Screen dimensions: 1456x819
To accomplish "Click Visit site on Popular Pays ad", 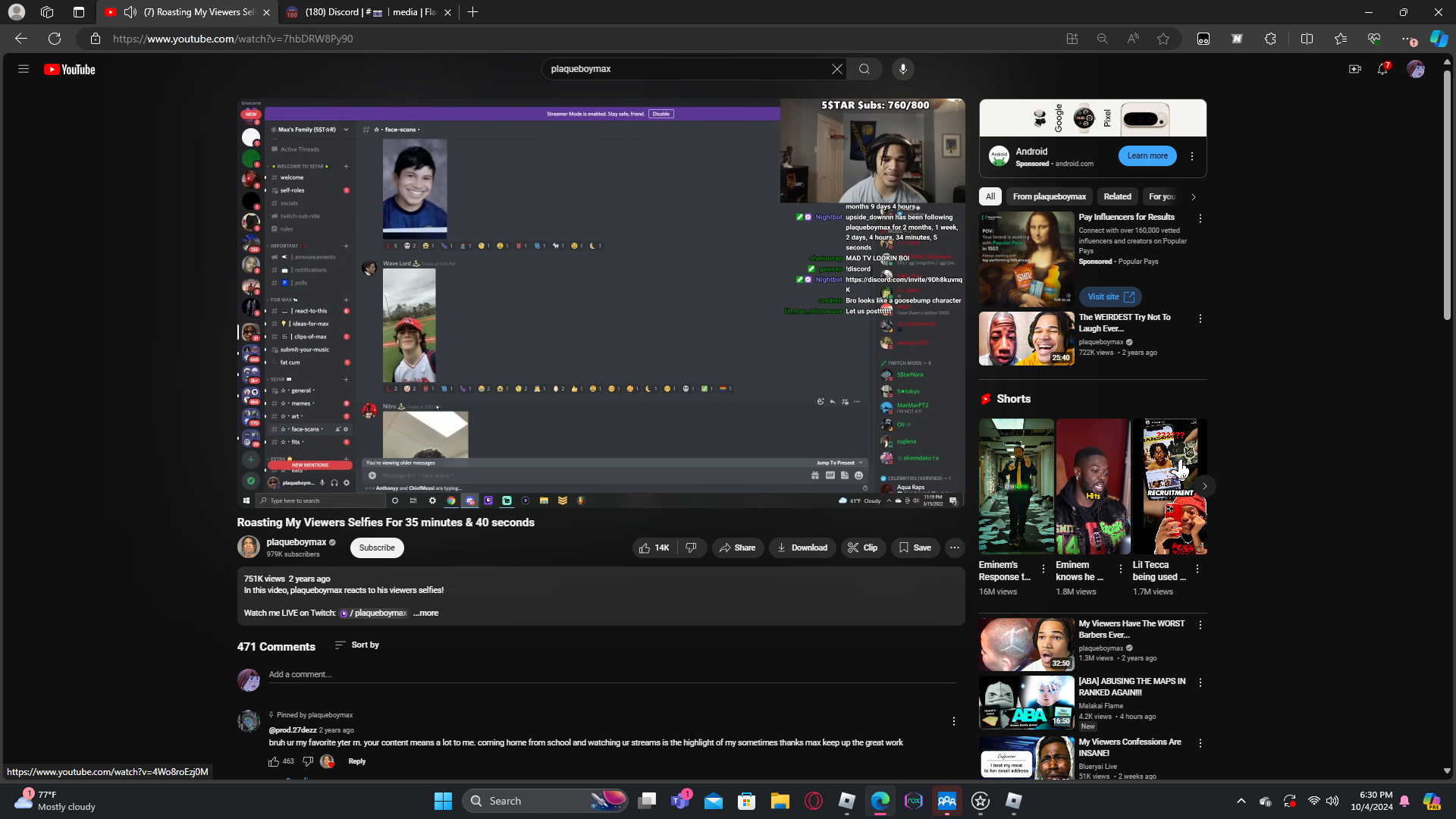I will (1110, 297).
